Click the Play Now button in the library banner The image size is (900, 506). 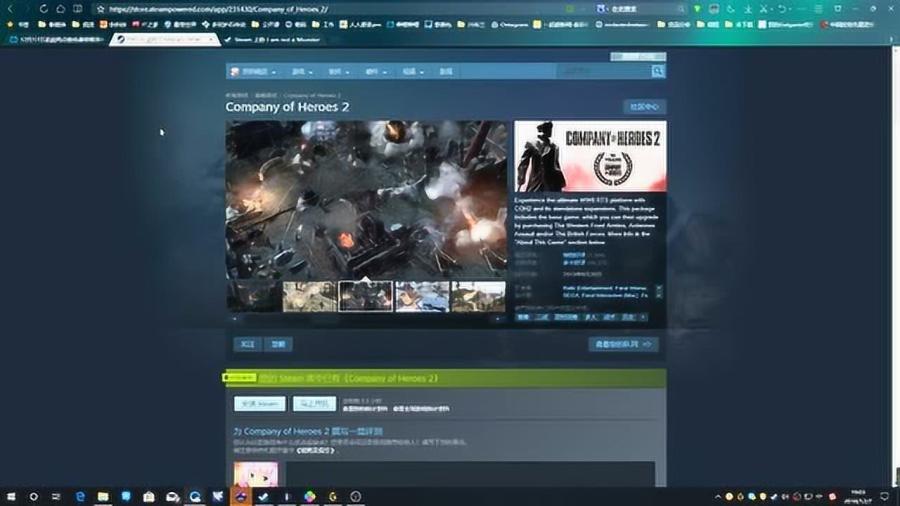point(314,404)
